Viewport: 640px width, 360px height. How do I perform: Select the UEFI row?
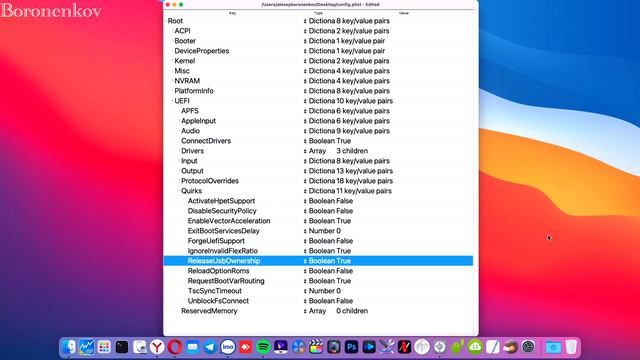pos(318,101)
